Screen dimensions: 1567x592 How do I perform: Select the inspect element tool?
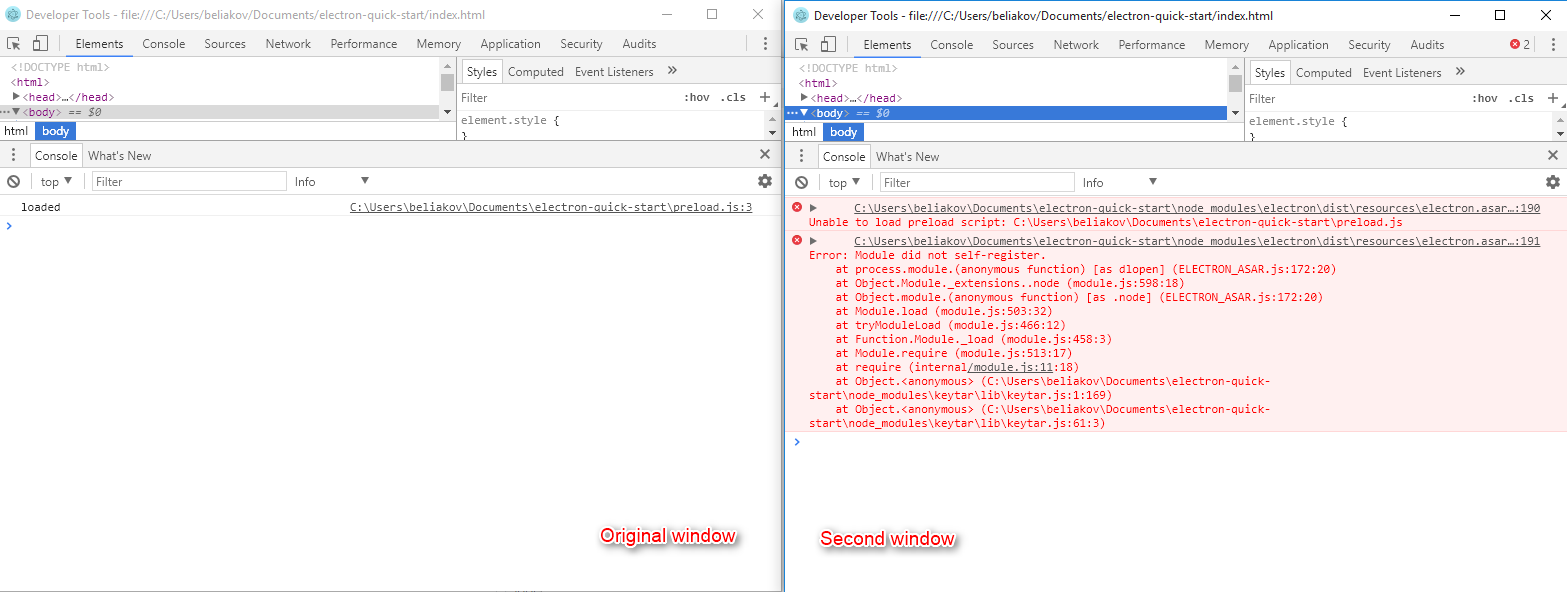point(13,44)
